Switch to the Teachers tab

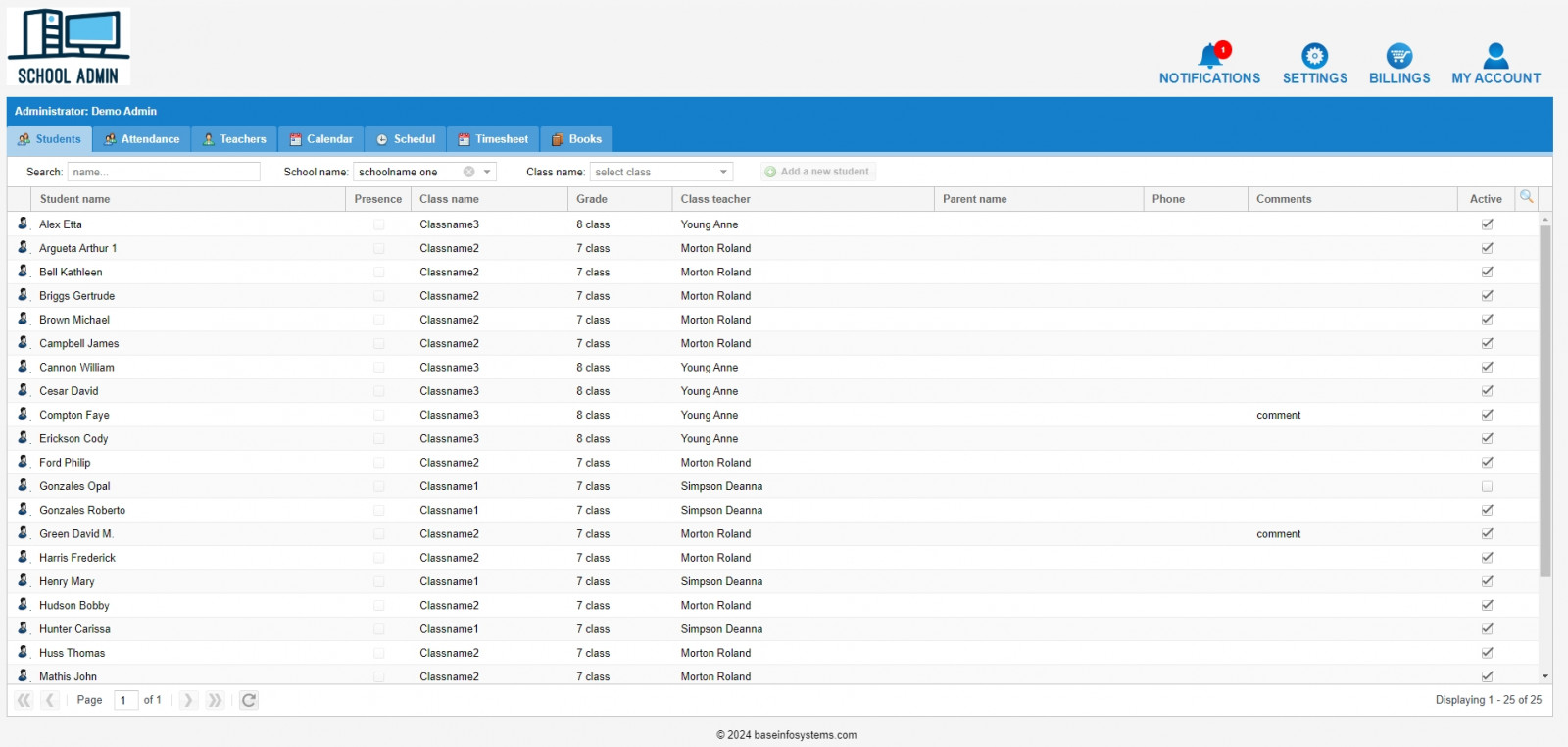point(234,139)
